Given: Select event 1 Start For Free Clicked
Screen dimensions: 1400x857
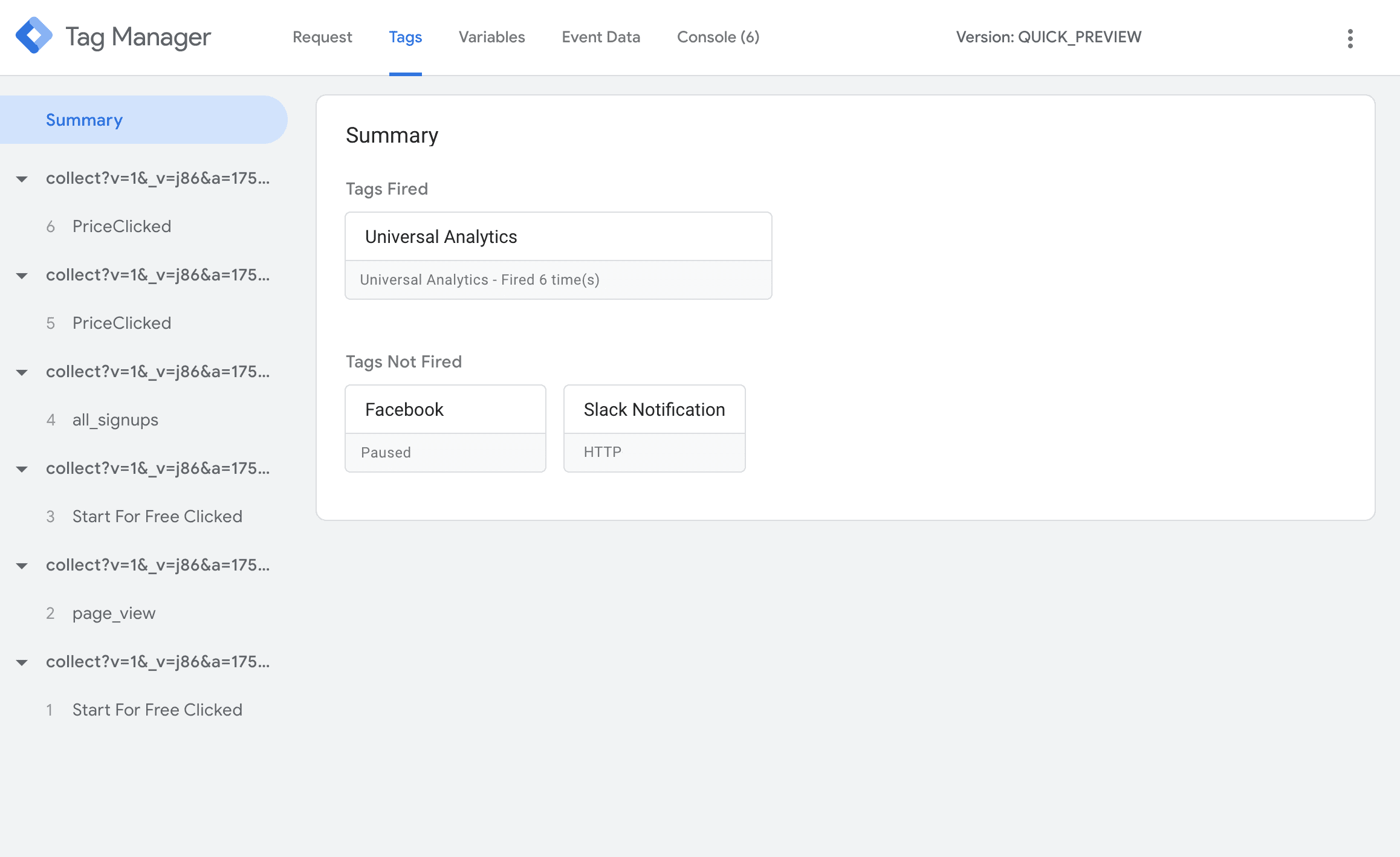Looking at the screenshot, I should 144,710.
